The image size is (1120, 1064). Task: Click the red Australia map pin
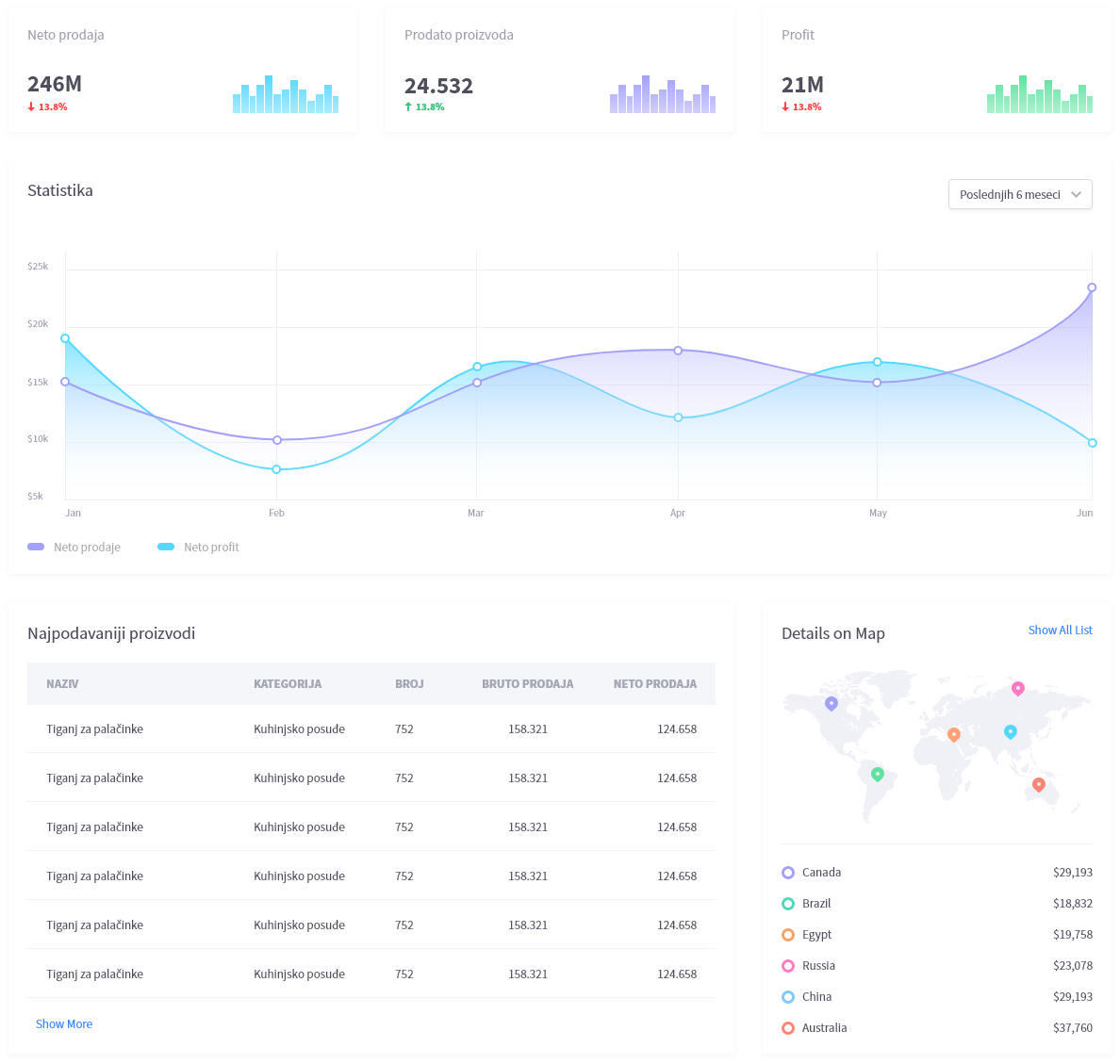(x=1038, y=784)
